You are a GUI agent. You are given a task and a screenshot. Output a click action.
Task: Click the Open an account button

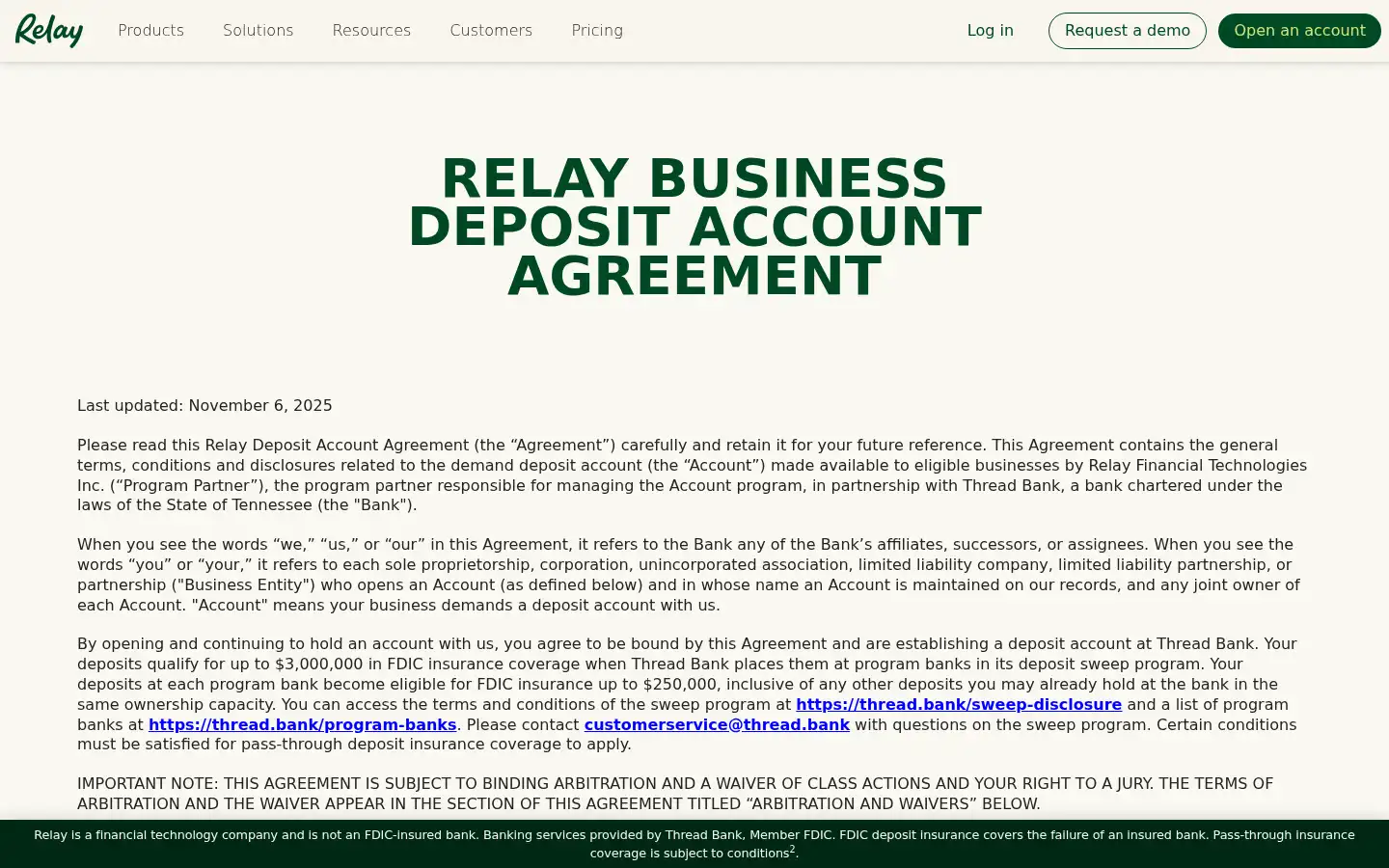pyautogui.click(x=1299, y=31)
